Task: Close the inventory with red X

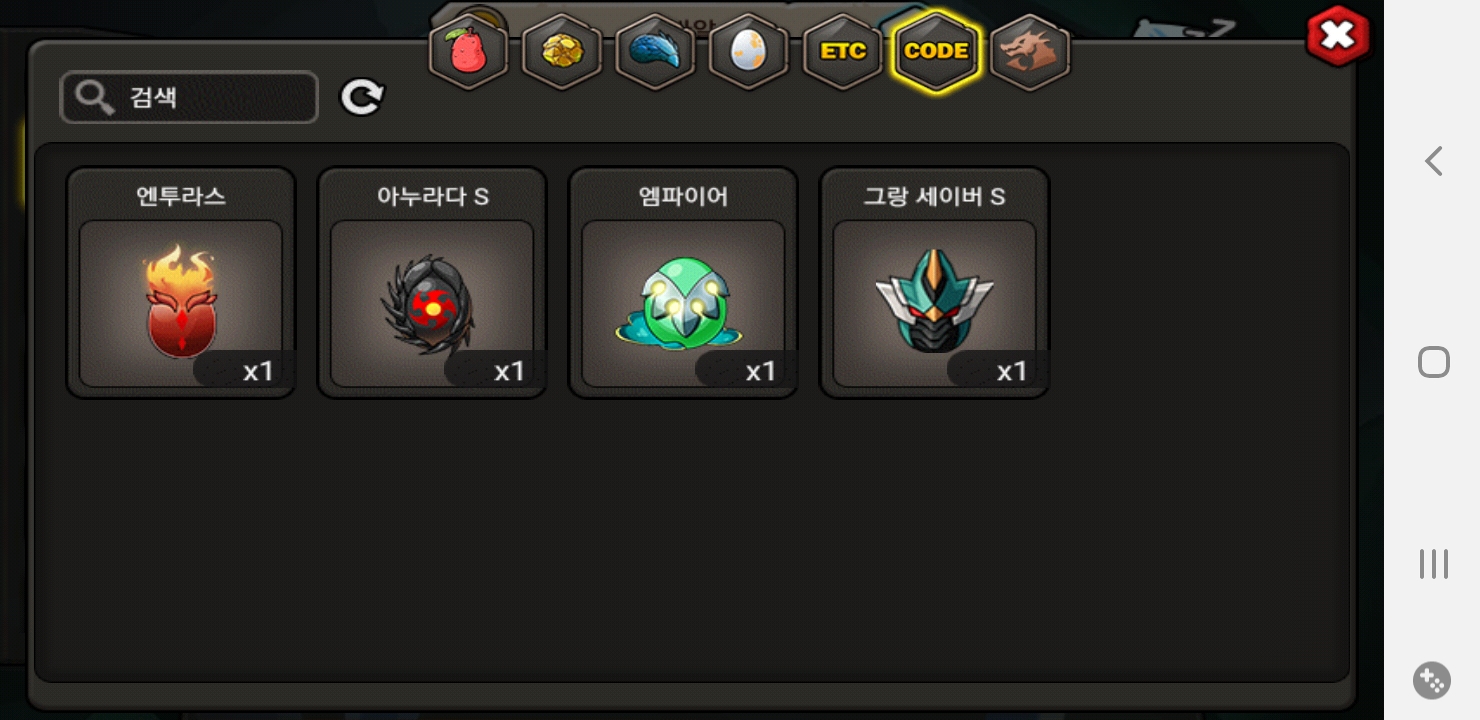Action: [x=1338, y=37]
